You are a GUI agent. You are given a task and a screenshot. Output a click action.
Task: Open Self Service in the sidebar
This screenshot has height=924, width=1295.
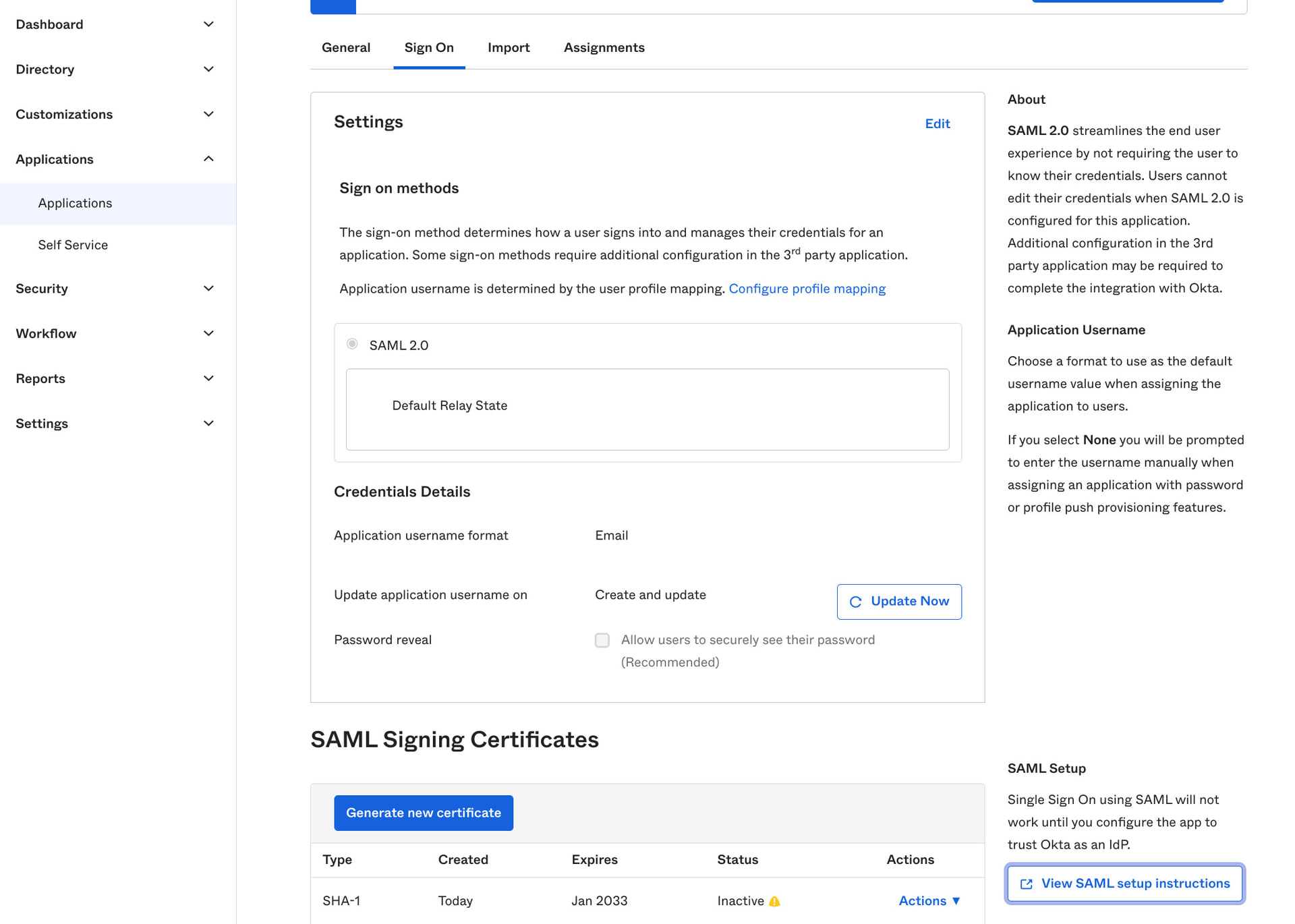[73, 245]
